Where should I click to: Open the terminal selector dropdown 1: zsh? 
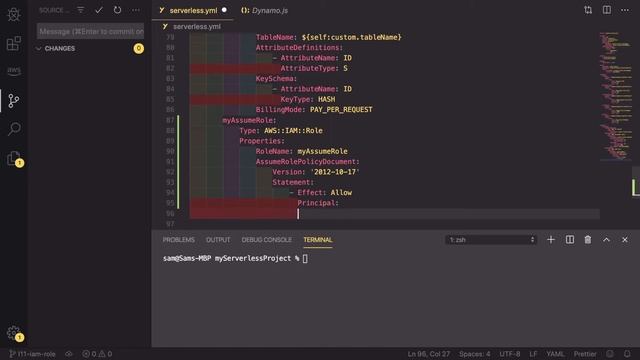(491, 240)
